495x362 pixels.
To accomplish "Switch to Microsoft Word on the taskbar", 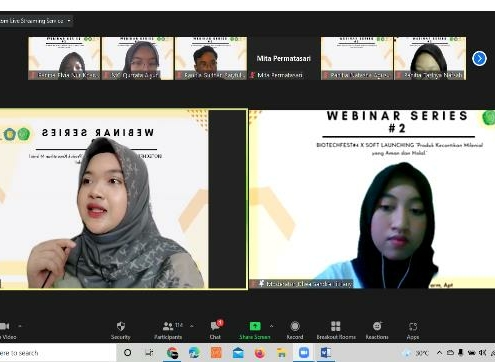I will 325,353.
